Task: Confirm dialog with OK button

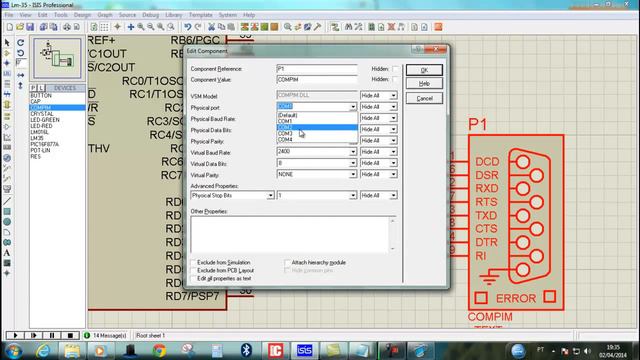Action: 424,70
